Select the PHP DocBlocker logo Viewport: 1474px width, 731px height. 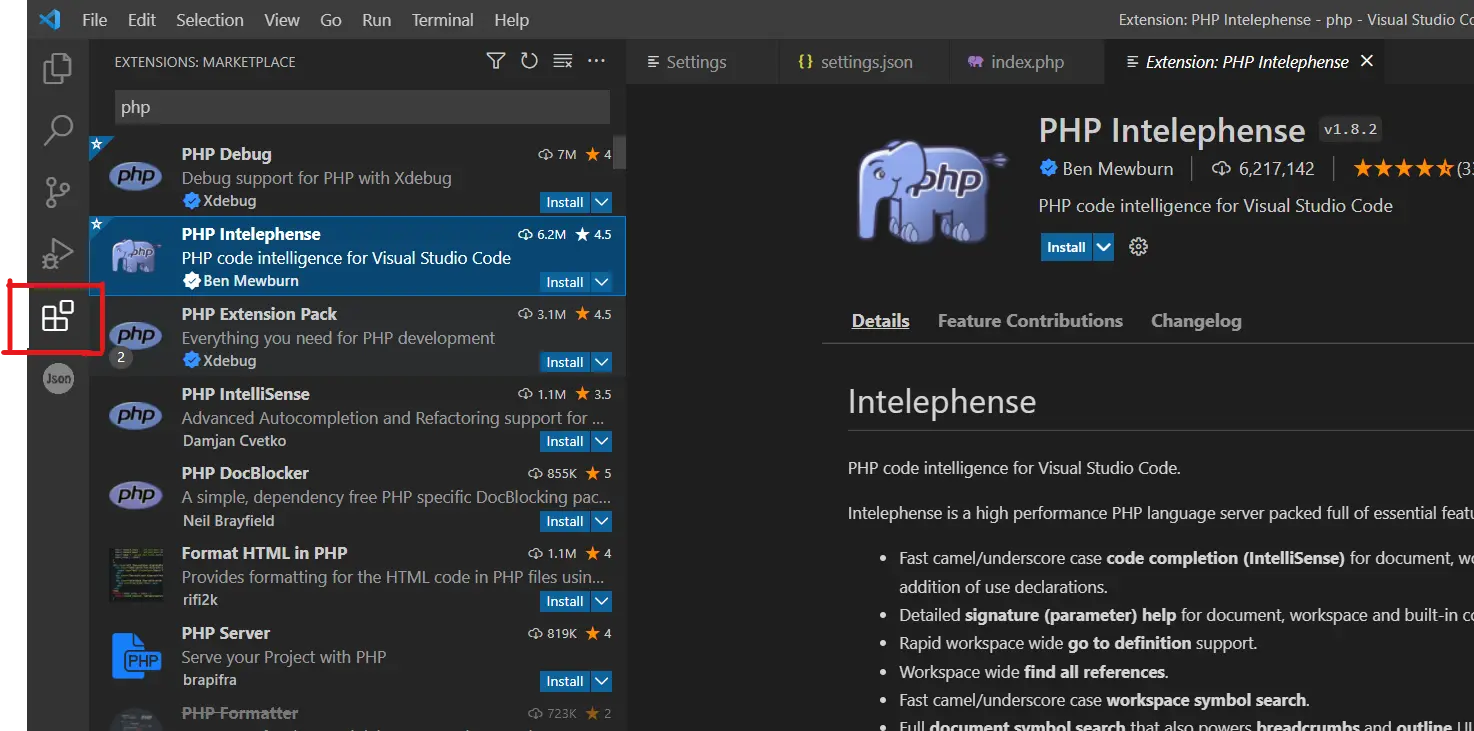(x=135, y=495)
